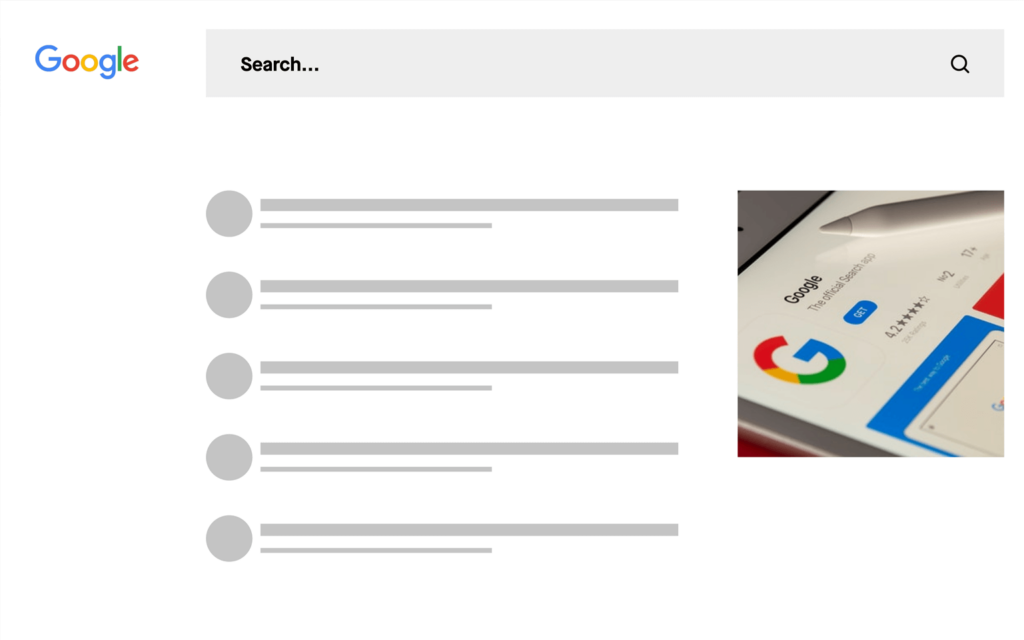Click the blue GET button in the photo
The height and width of the screenshot is (640, 1024).
coord(860,312)
